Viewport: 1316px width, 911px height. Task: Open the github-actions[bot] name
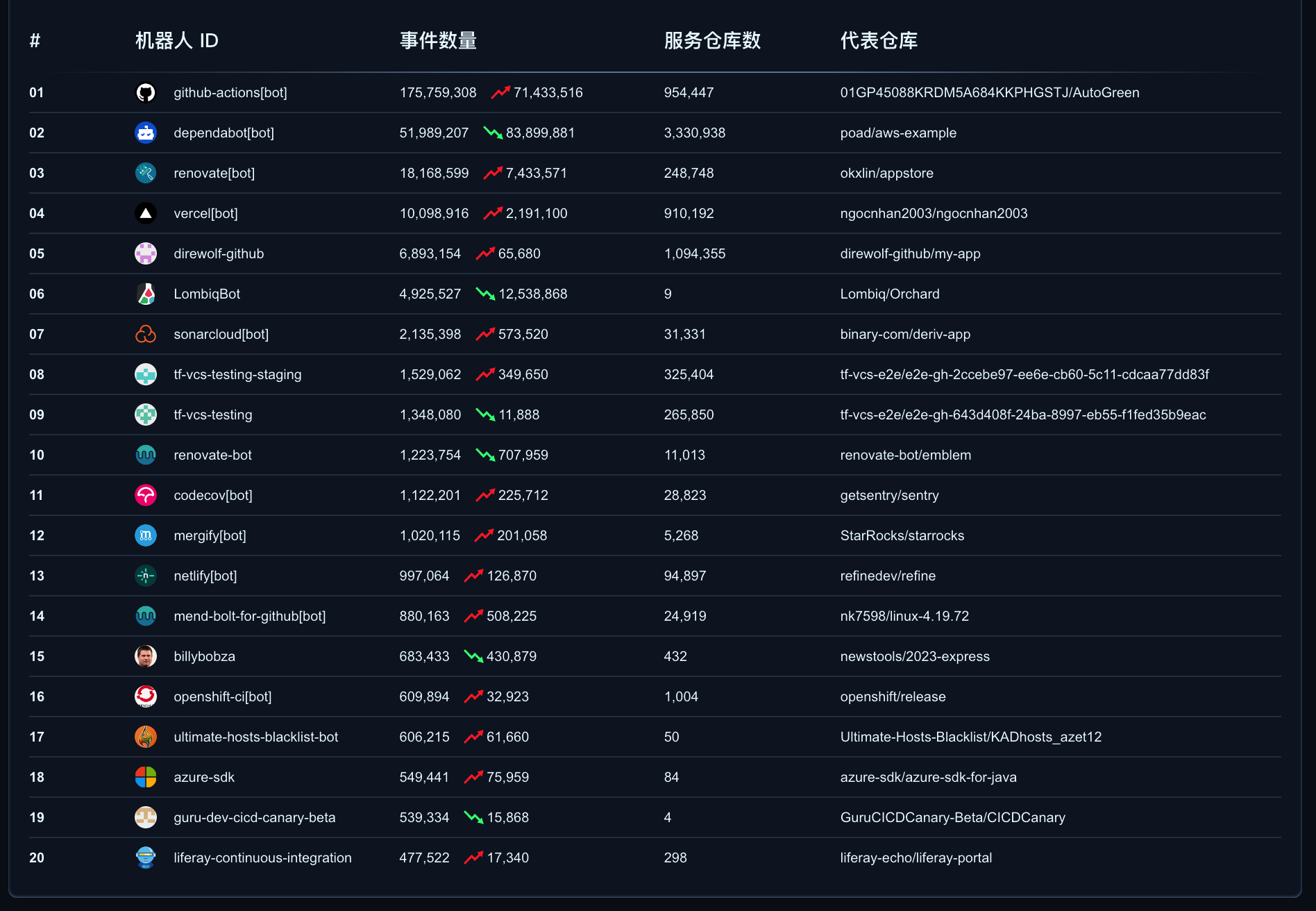pyautogui.click(x=230, y=92)
